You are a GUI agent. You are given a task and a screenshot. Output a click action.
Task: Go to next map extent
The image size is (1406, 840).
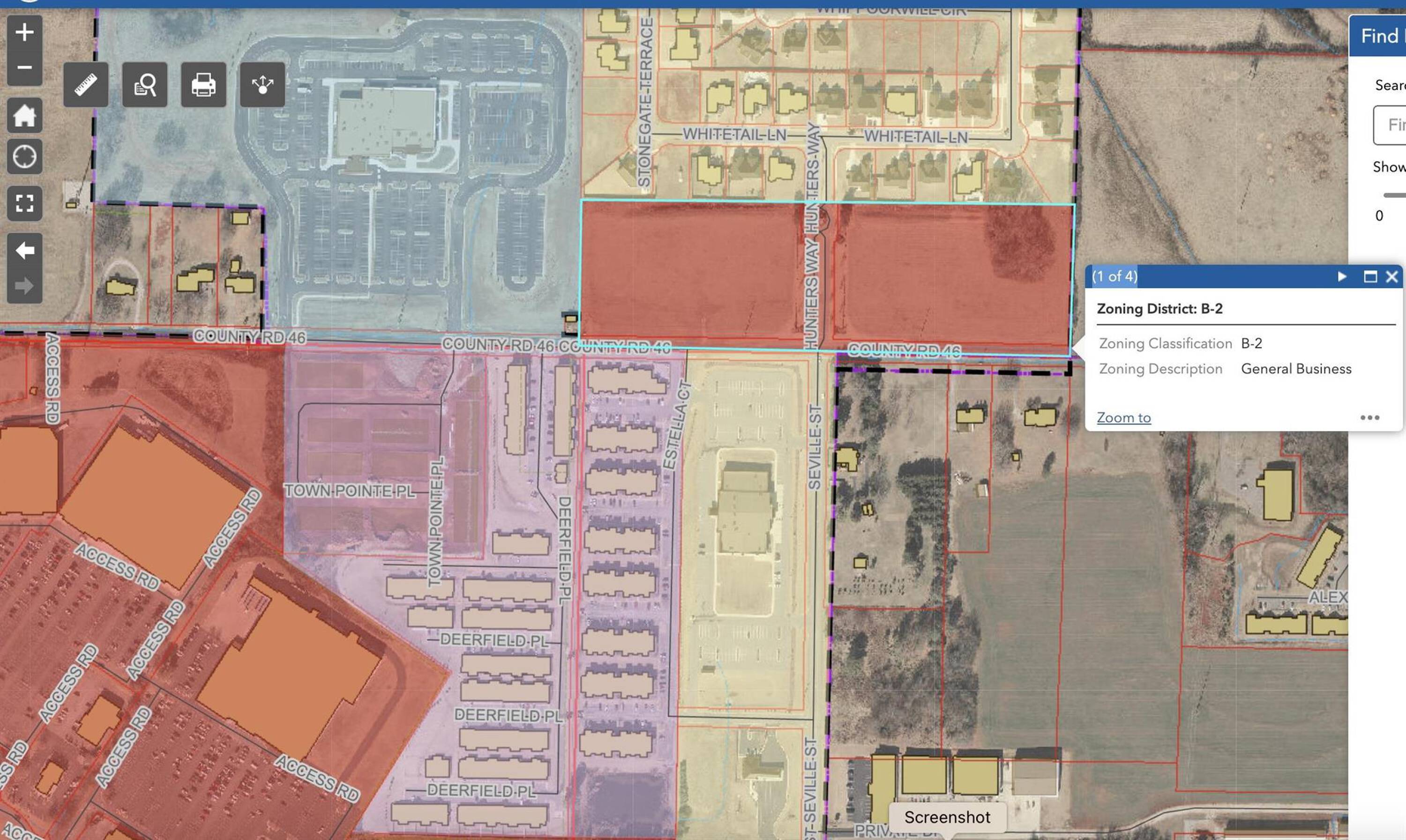(x=24, y=286)
